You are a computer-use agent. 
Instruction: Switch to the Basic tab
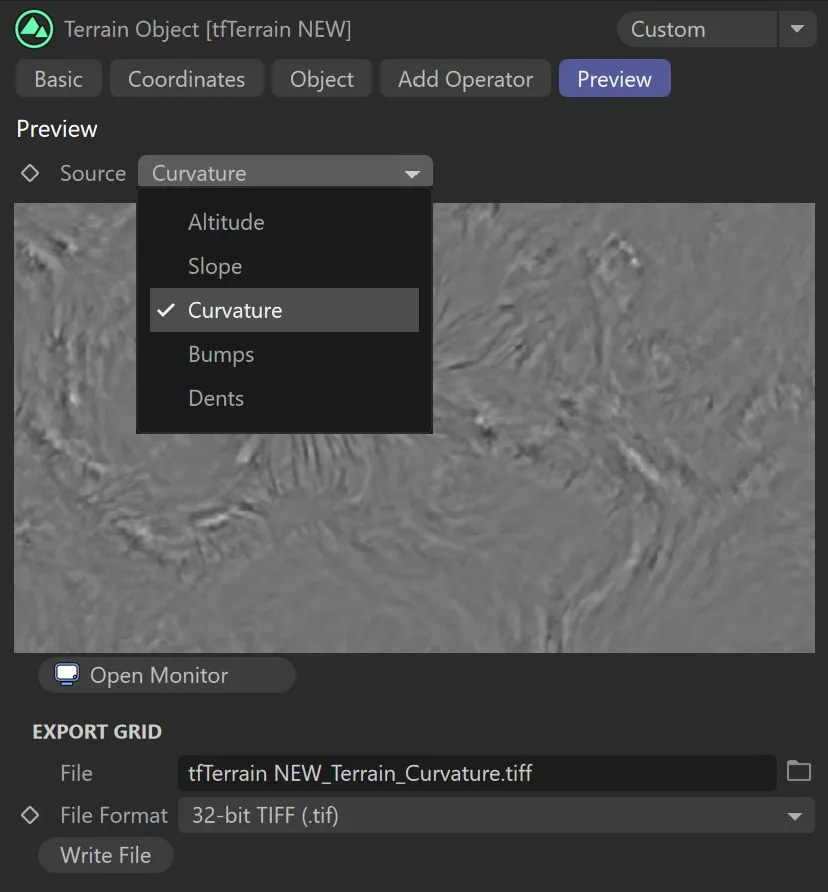57,78
